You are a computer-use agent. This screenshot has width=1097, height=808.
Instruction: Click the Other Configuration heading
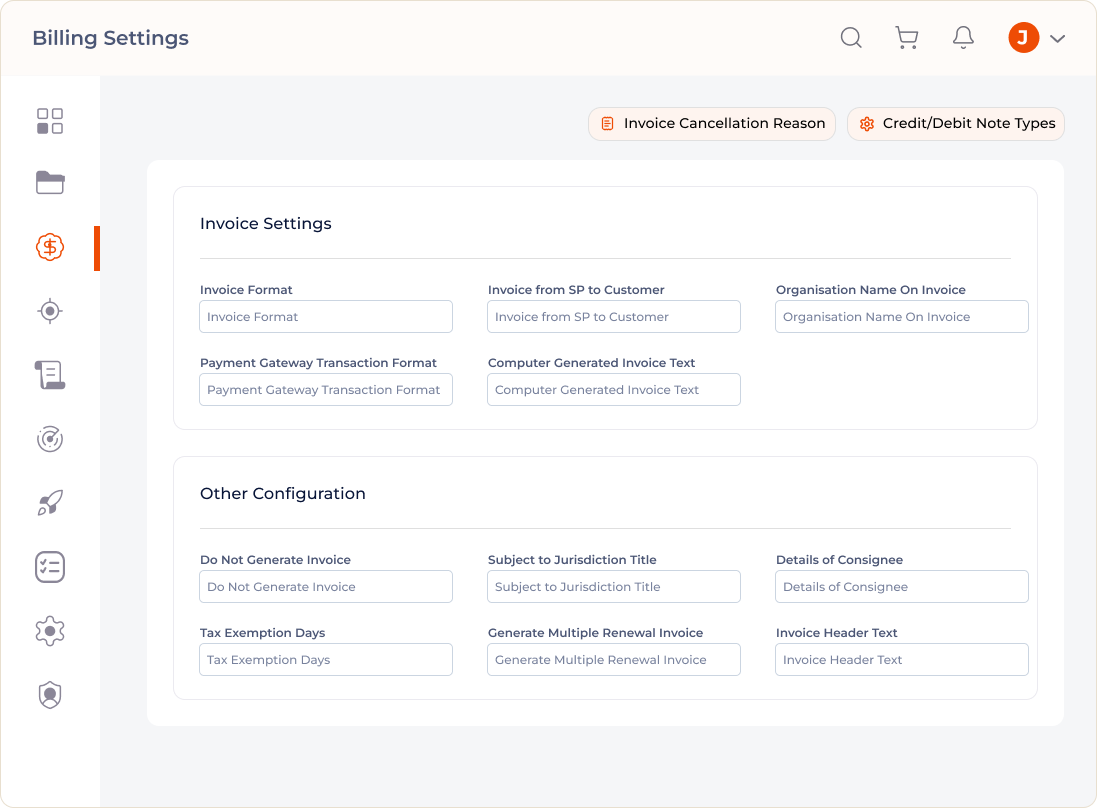(x=283, y=494)
